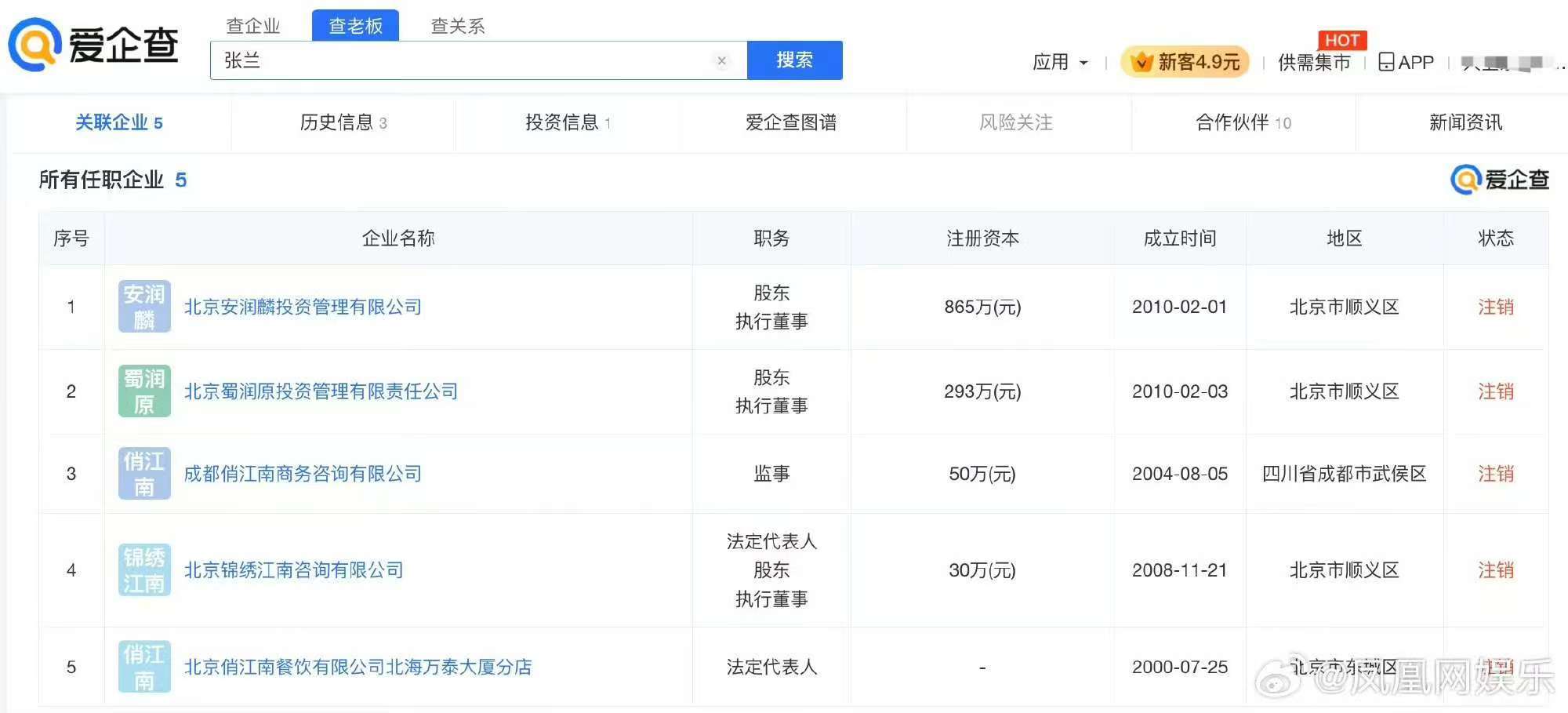Click the 地区 column header
The image size is (1568, 713).
pyautogui.click(x=1345, y=238)
